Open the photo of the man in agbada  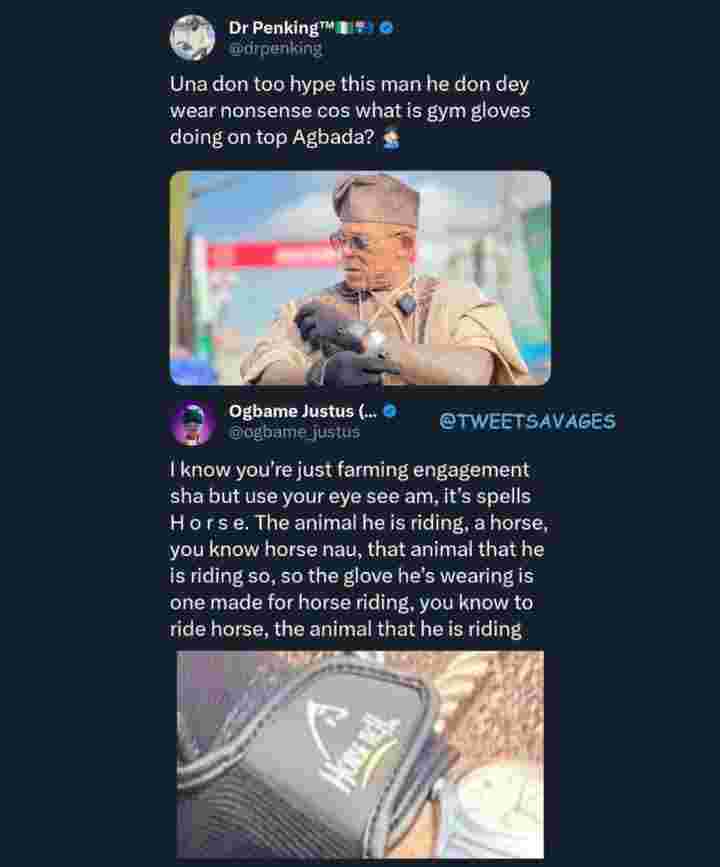click(x=360, y=278)
